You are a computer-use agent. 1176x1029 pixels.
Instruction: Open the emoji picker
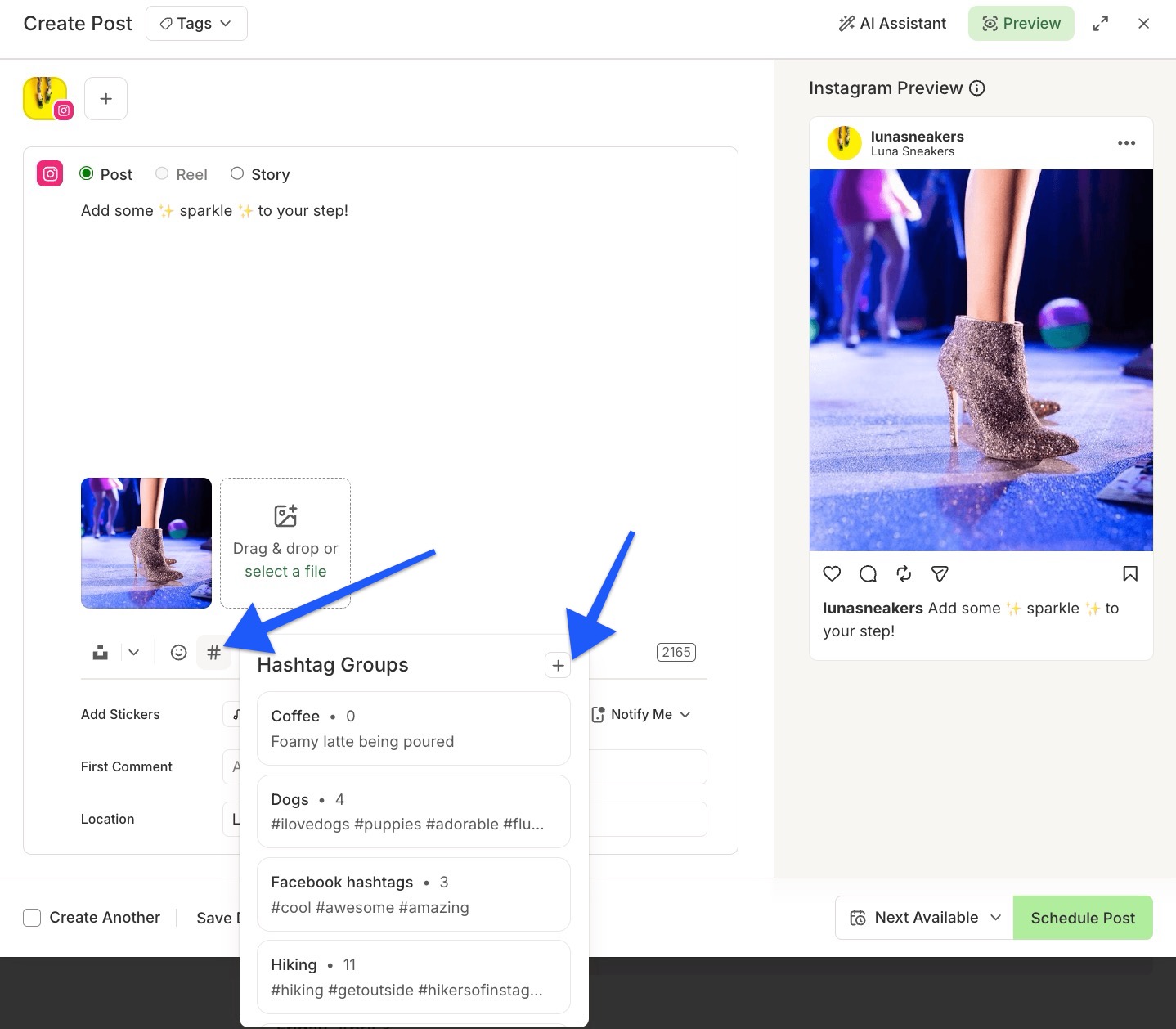tap(179, 653)
